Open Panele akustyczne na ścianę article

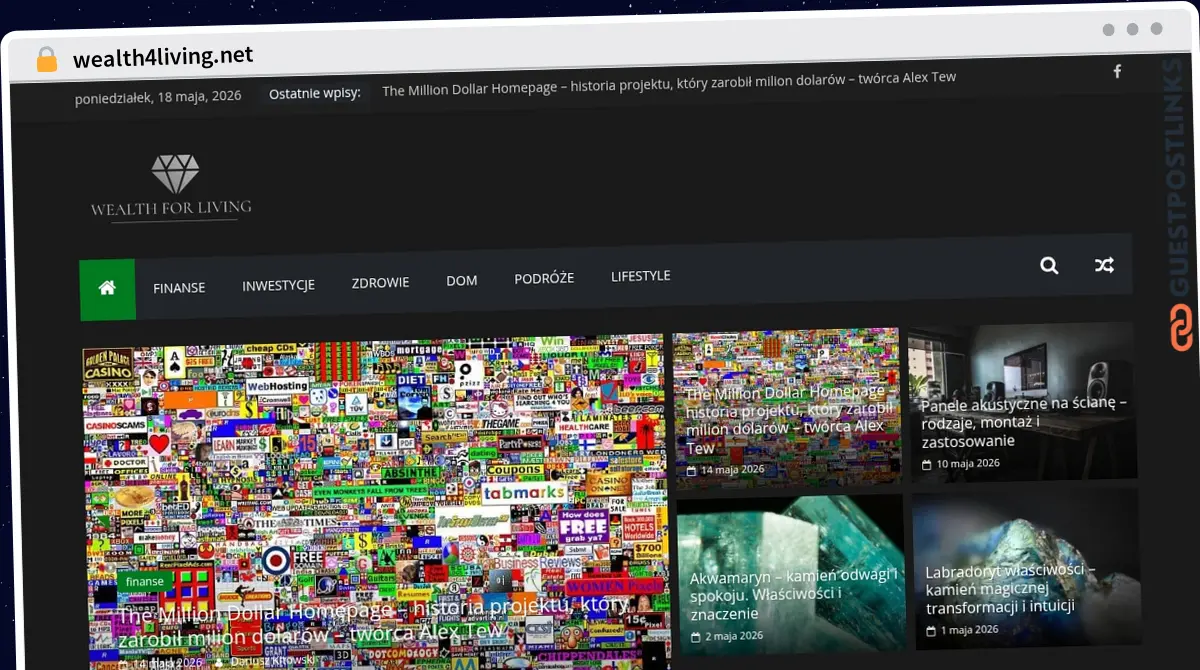(x=1024, y=422)
